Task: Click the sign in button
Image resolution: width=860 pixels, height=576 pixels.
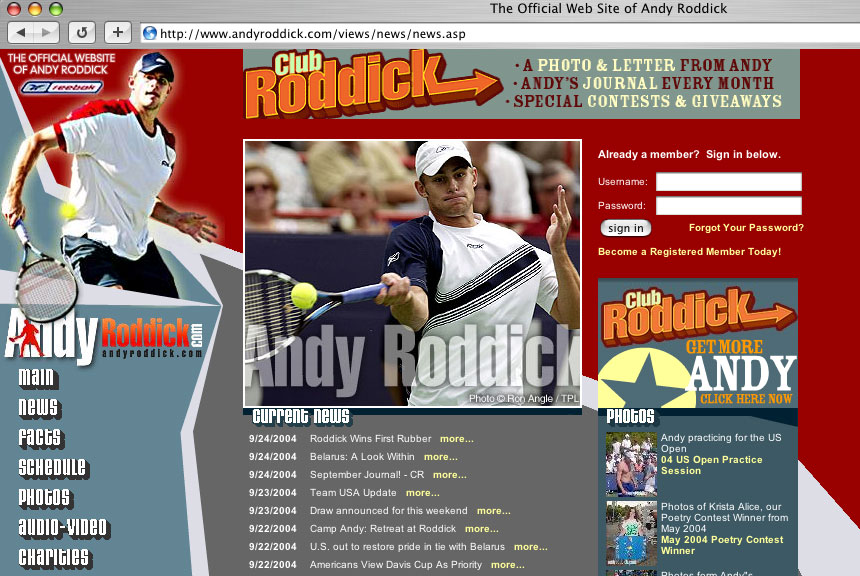Action: click(626, 228)
